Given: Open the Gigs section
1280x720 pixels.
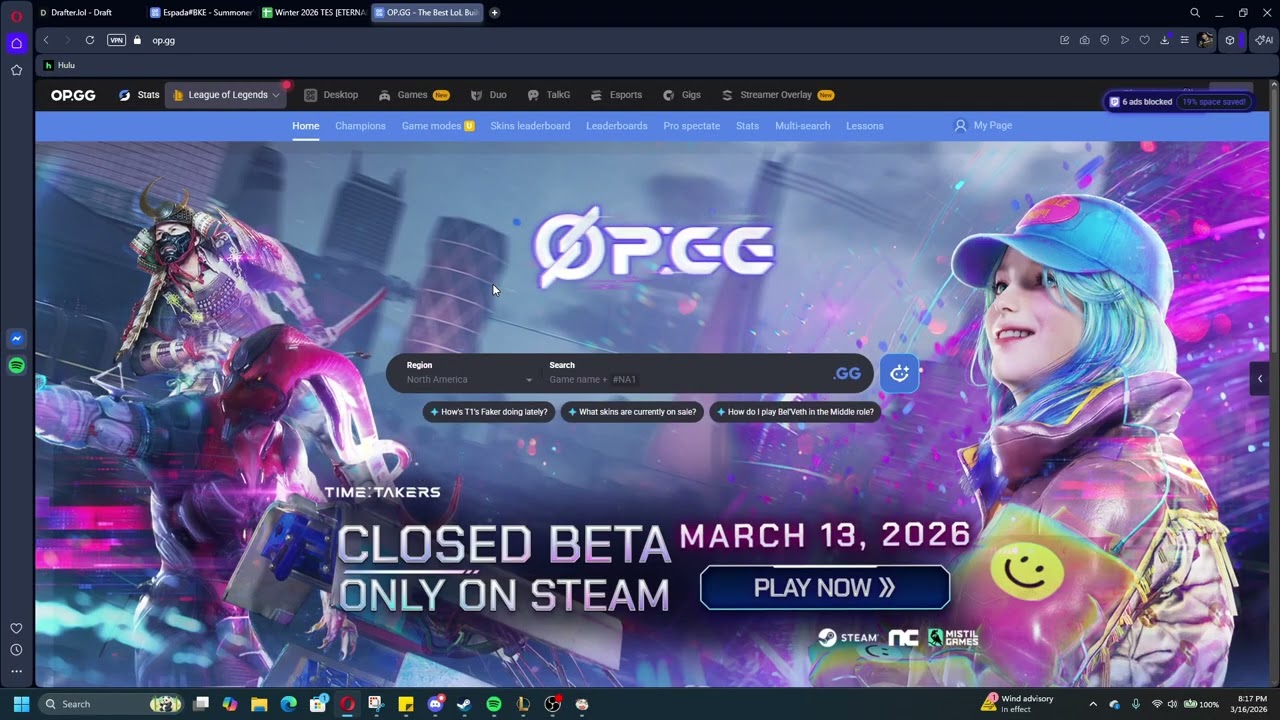Looking at the screenshot, I should click(x=682, y=95).
